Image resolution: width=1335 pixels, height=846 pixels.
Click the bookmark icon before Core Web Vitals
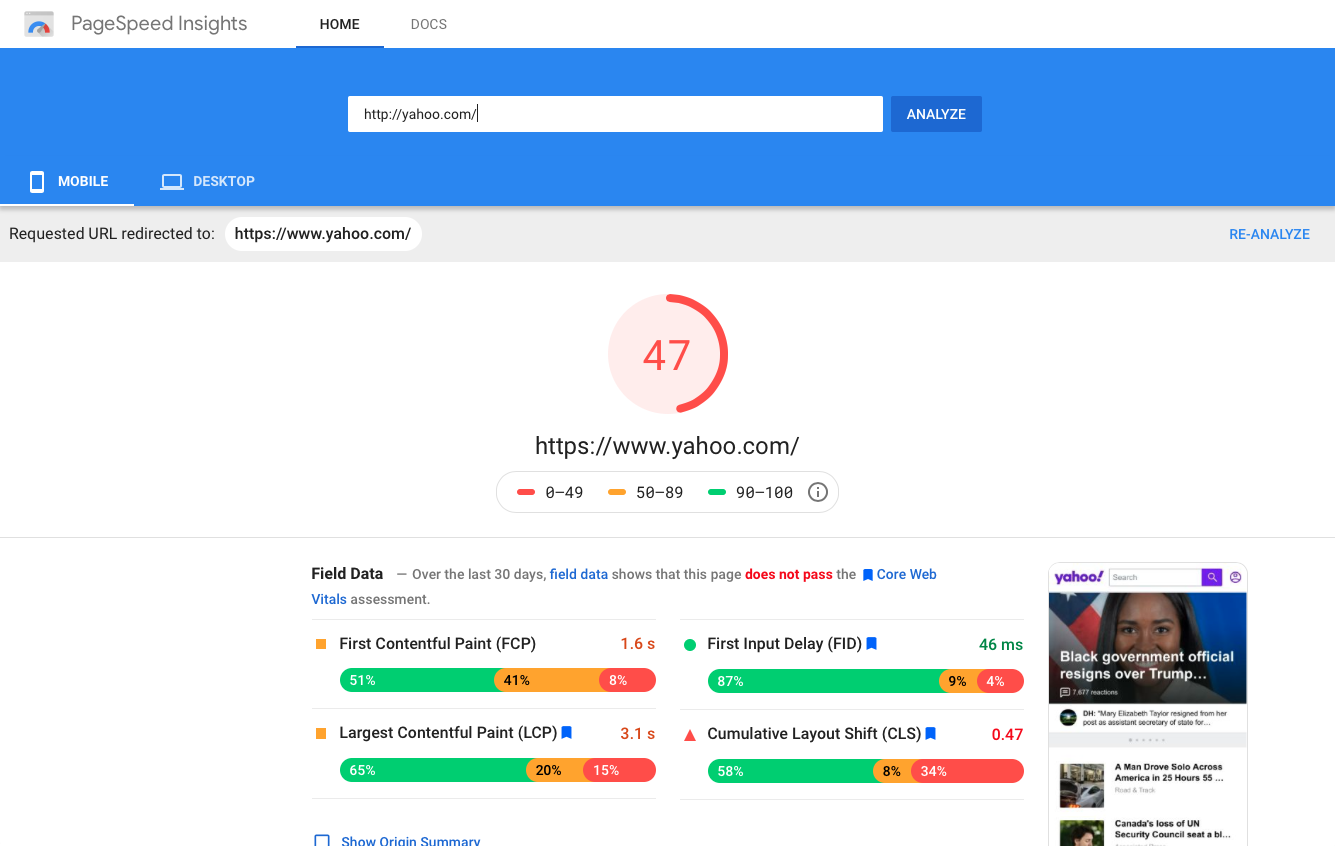pyautogui.click(x=868, y=575)
